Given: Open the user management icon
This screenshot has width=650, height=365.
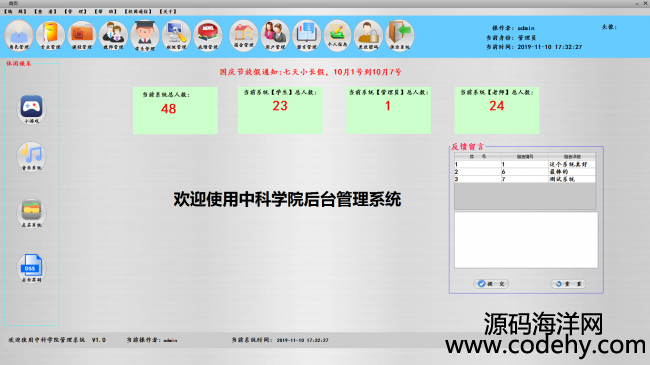Looking at the screenshot, I should [x=275, y=36].
